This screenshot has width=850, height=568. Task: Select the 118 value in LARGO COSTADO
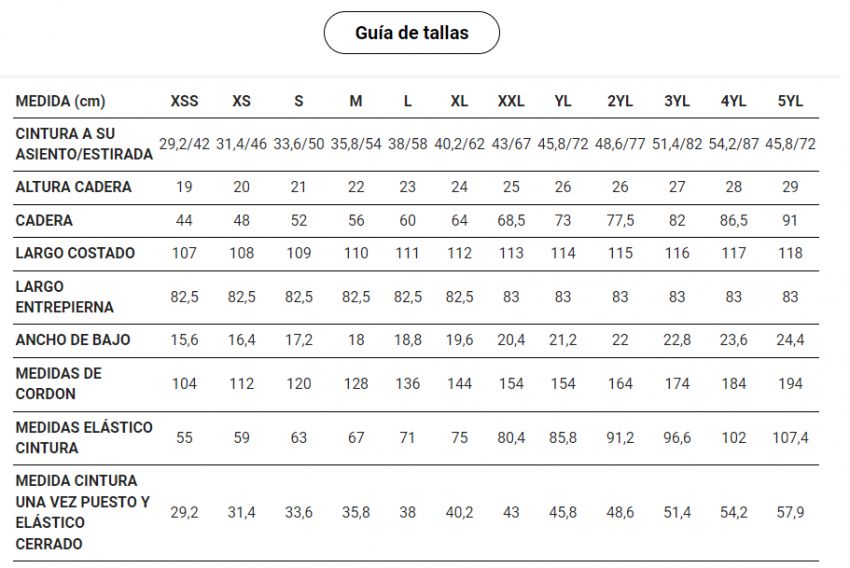pos(790,253)
